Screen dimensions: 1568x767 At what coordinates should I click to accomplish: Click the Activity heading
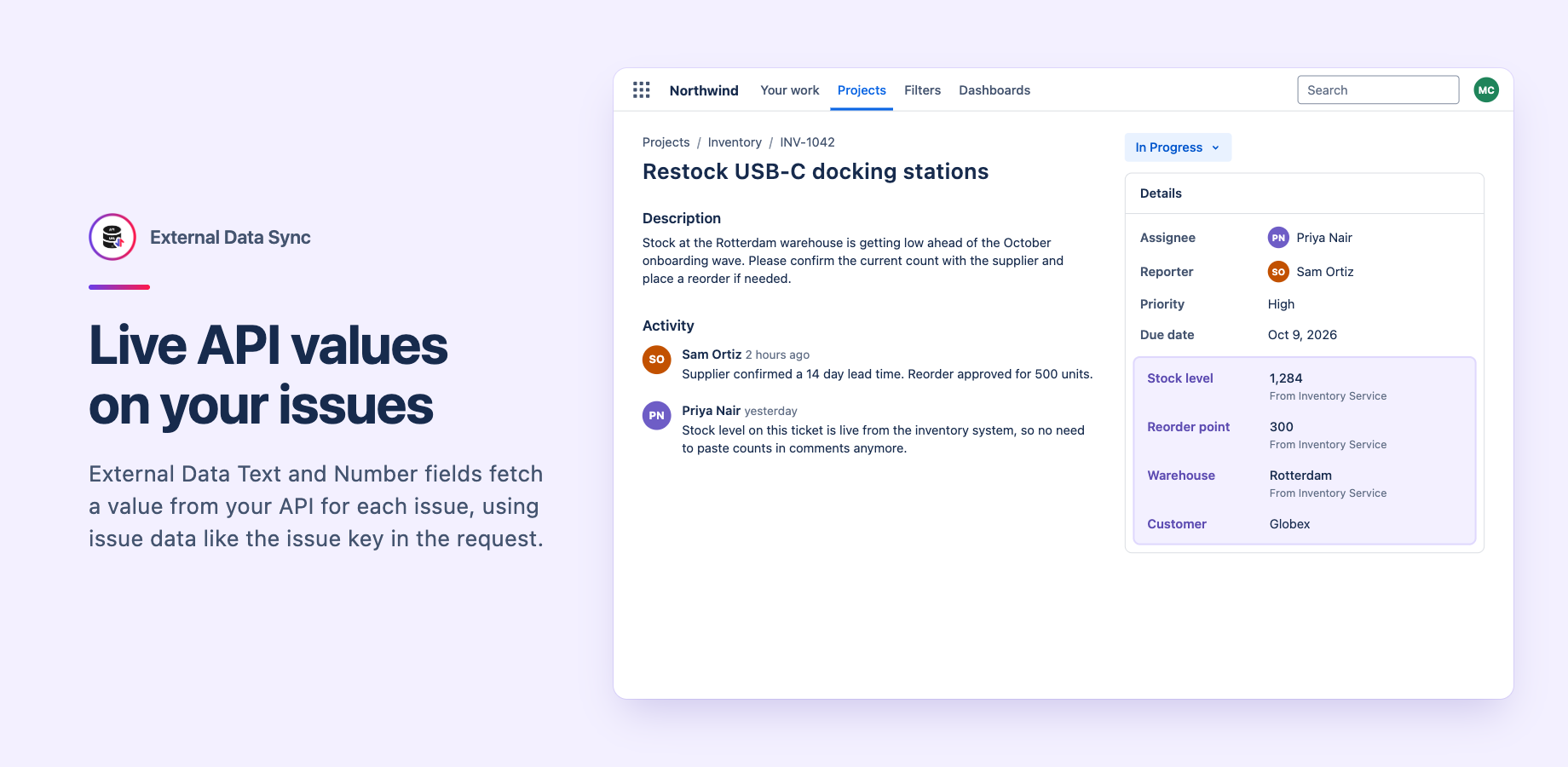(668, 326)
